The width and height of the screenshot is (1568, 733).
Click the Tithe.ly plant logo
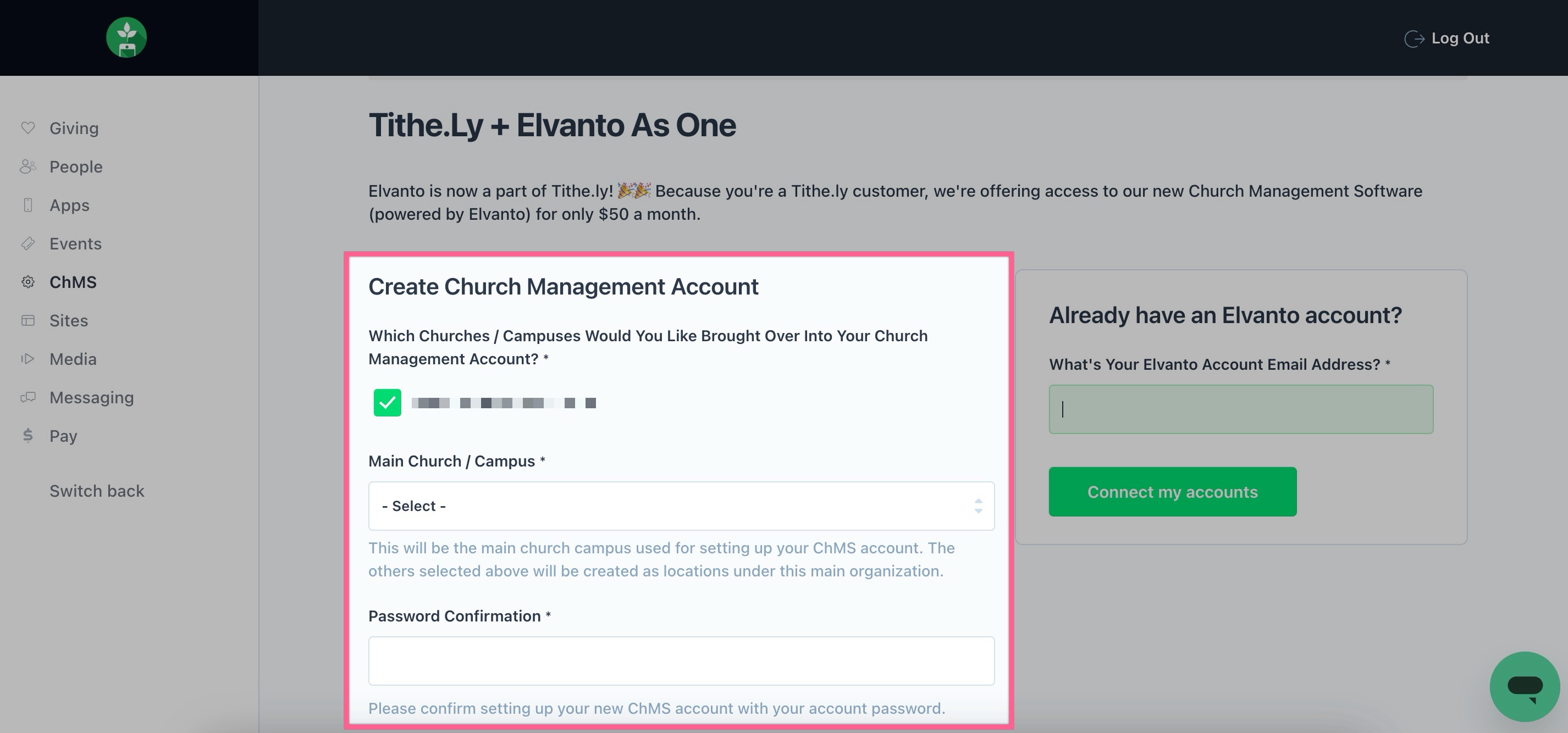click(x=126, y=38)
